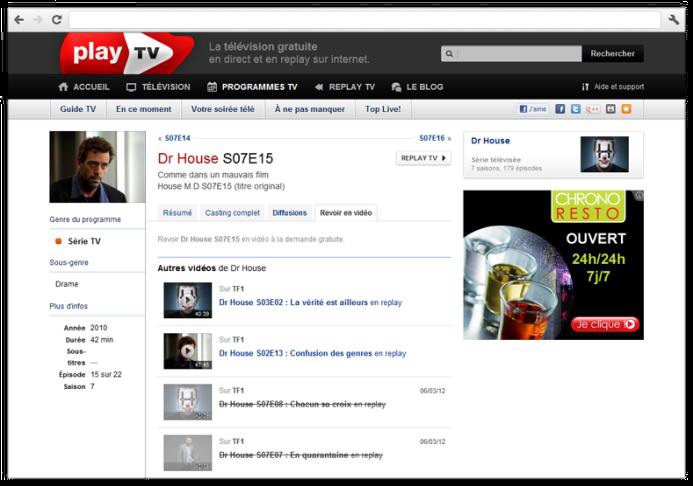The height and width of the screenshot is (486, 693).
Task: Open the Télévision menu item
Action: [x=158, y=87]
